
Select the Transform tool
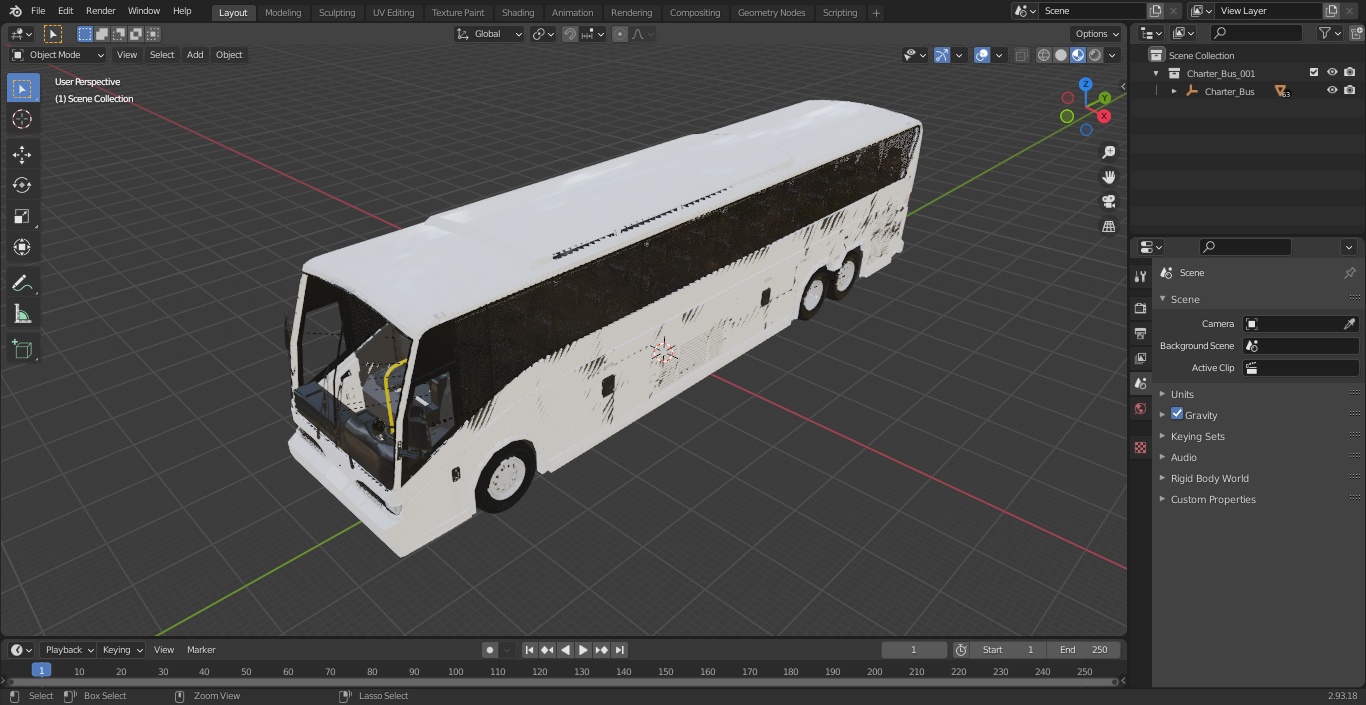click(x=22, y=247)
